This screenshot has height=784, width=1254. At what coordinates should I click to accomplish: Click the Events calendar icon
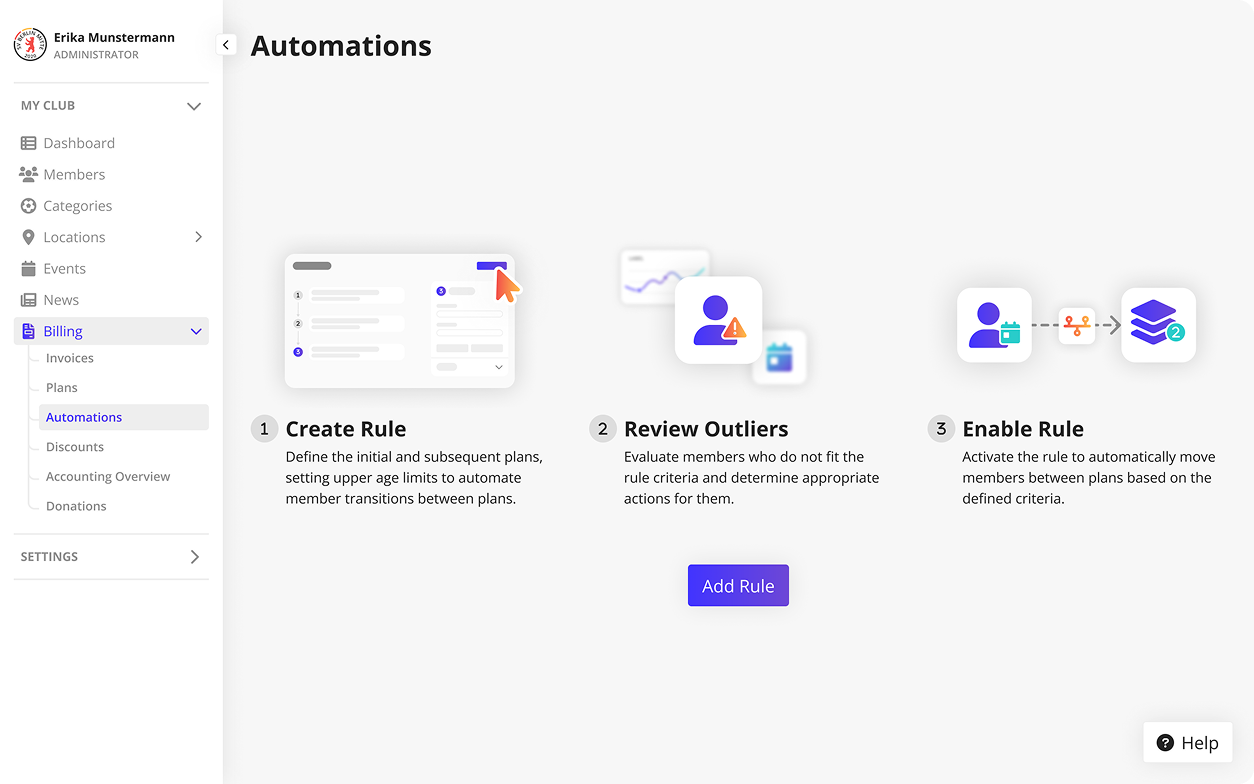click(x=28, y=269)
